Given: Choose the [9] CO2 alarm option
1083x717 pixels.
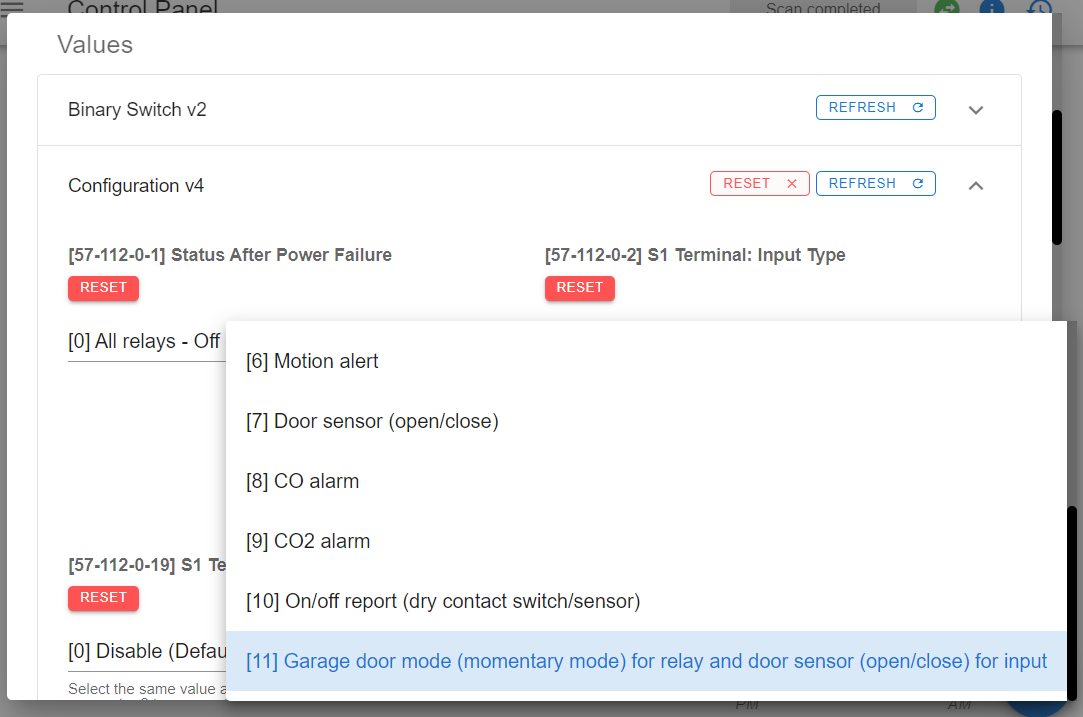Looking at the screenshot, I should tap(308, 541).
